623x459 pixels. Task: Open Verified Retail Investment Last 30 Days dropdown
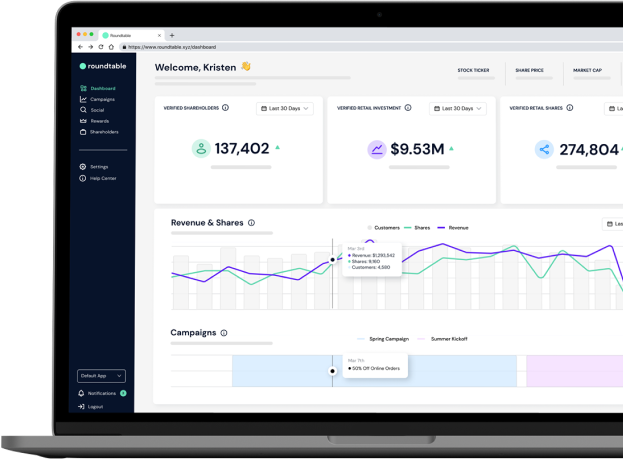(457, 108)
